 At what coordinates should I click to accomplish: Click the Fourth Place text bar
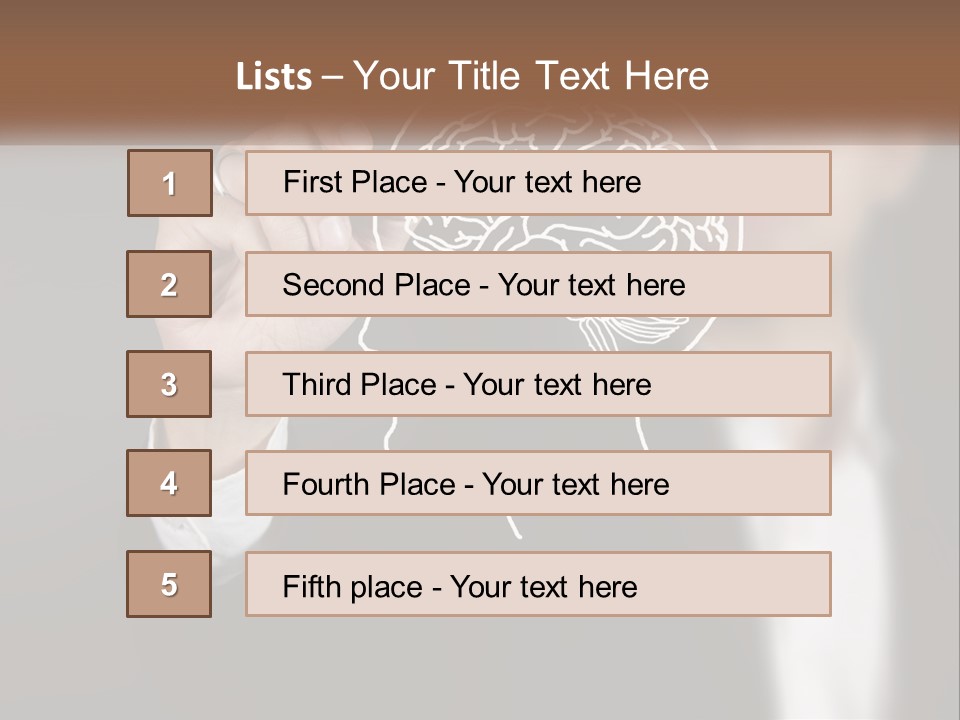[538, 483]
